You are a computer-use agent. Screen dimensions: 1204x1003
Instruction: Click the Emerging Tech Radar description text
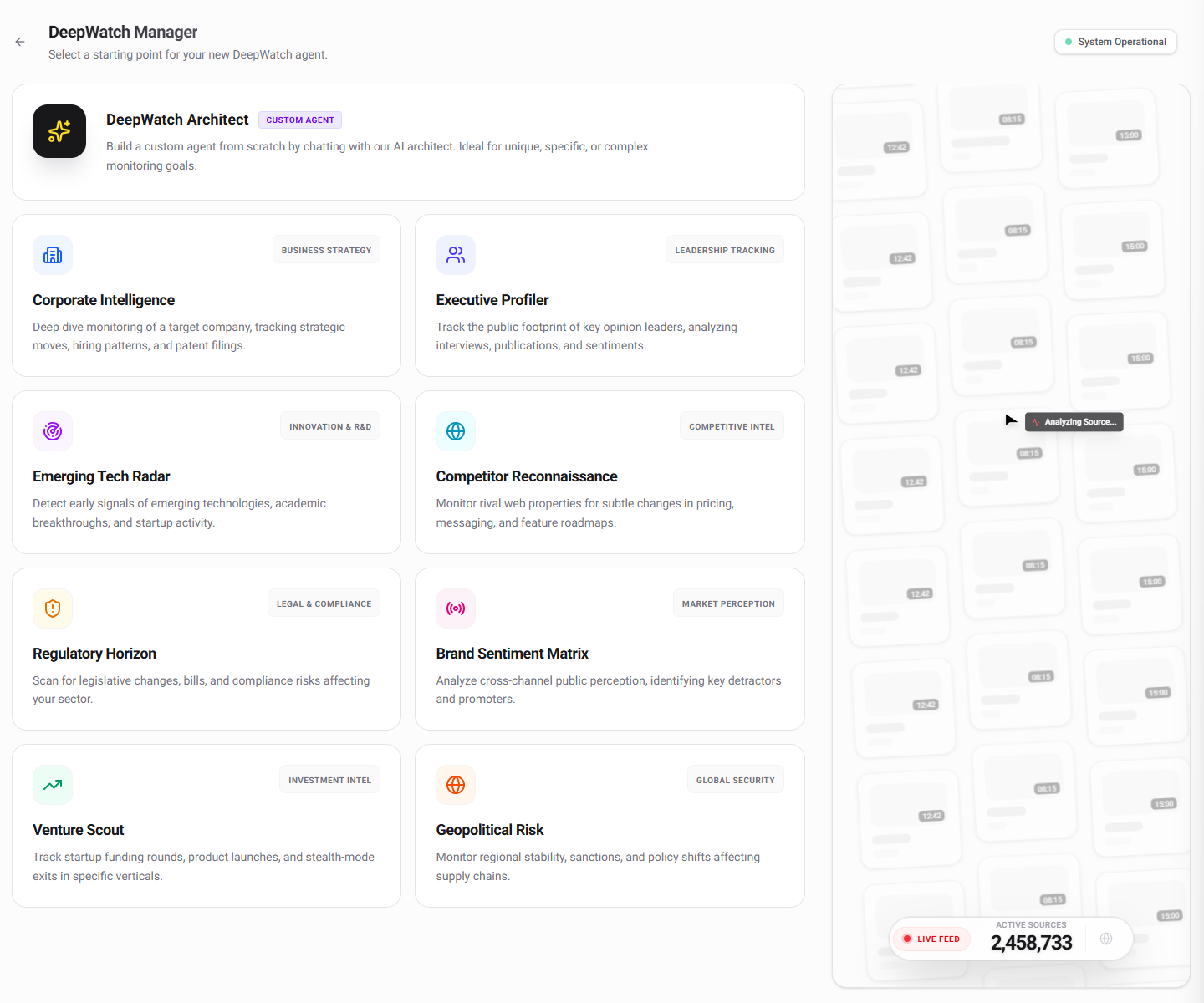point(179,513)
